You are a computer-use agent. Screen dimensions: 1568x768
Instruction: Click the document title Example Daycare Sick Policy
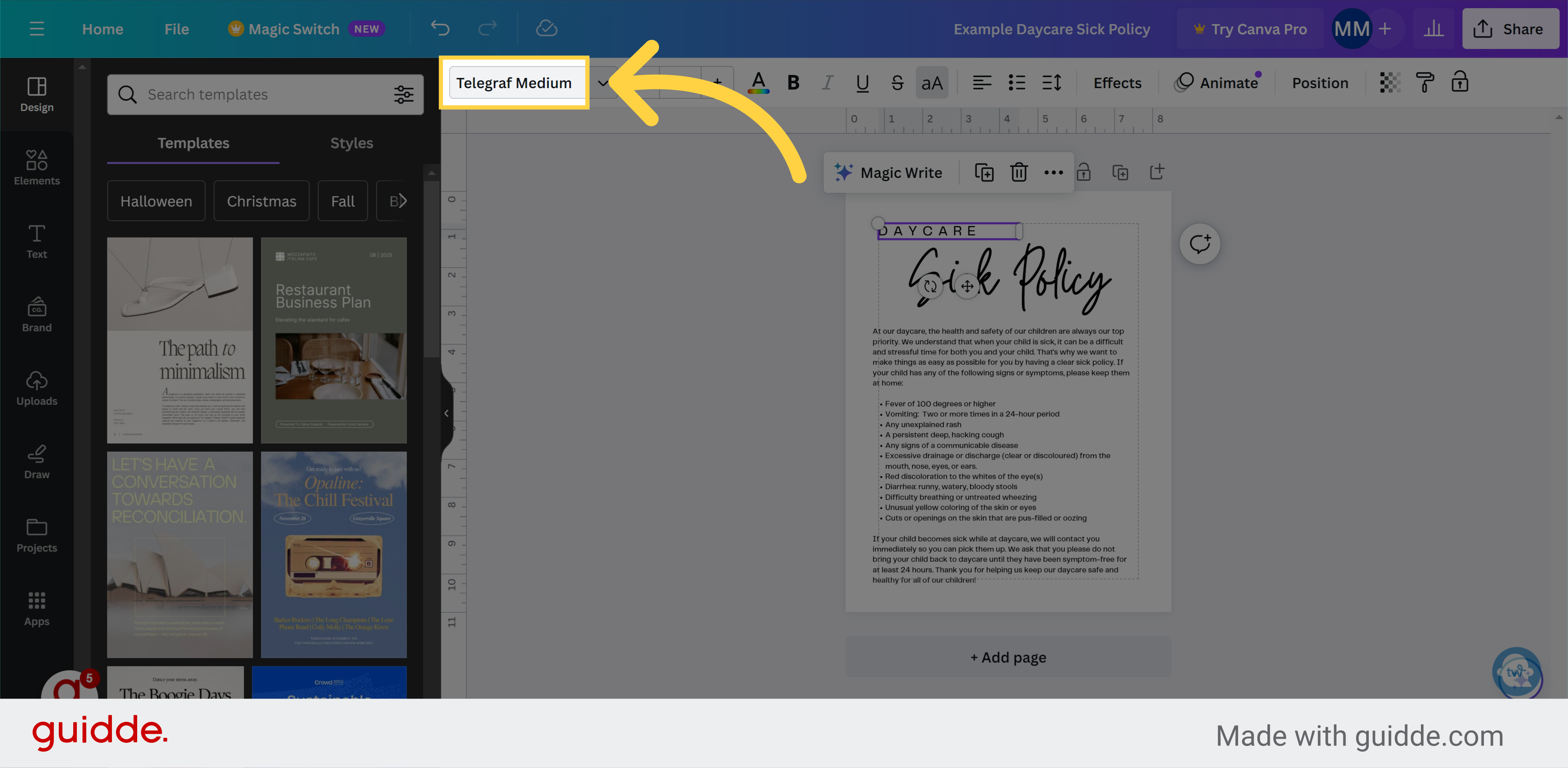(1051, 29)
